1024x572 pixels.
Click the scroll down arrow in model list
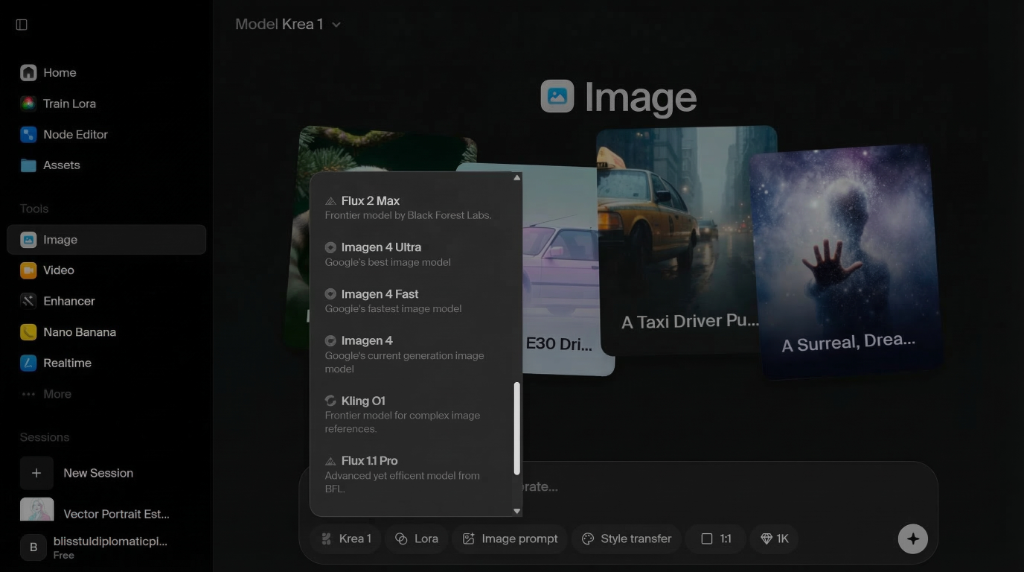point(517,511)
